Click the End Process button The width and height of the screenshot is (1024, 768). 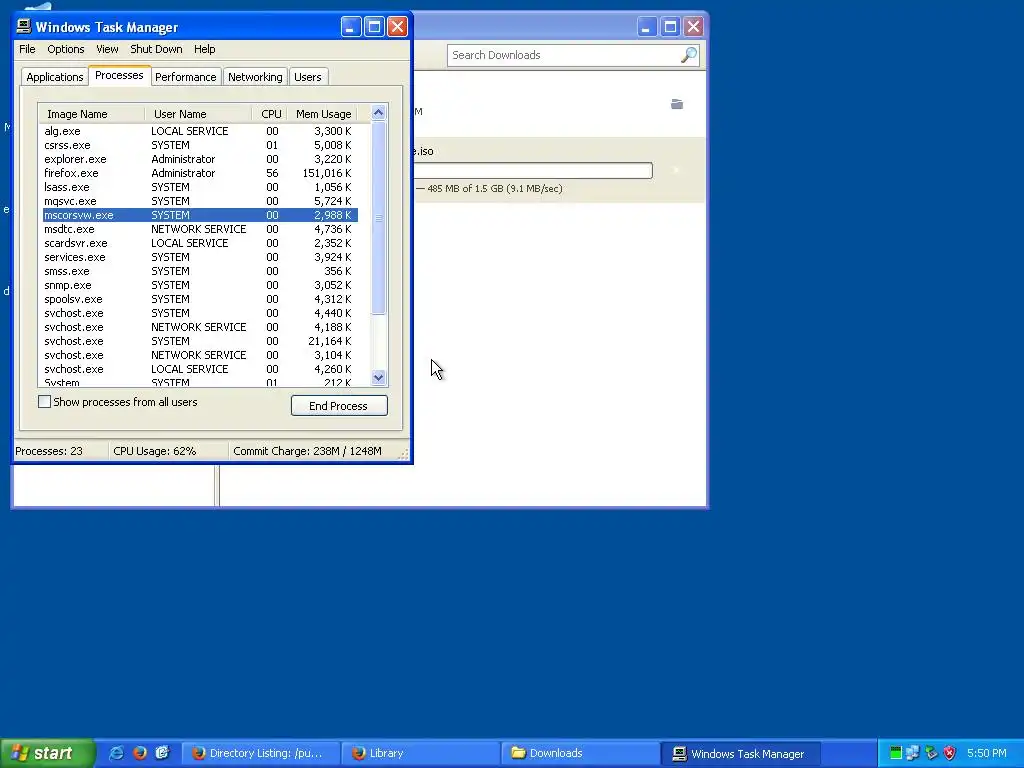(339, 406)
